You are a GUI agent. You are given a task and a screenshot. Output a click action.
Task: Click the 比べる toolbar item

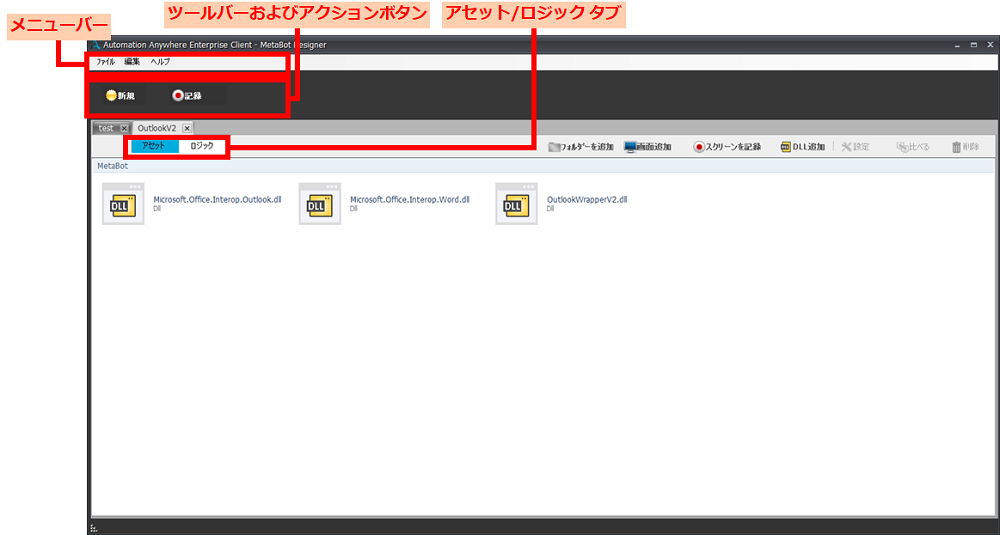tap(913, 147)
